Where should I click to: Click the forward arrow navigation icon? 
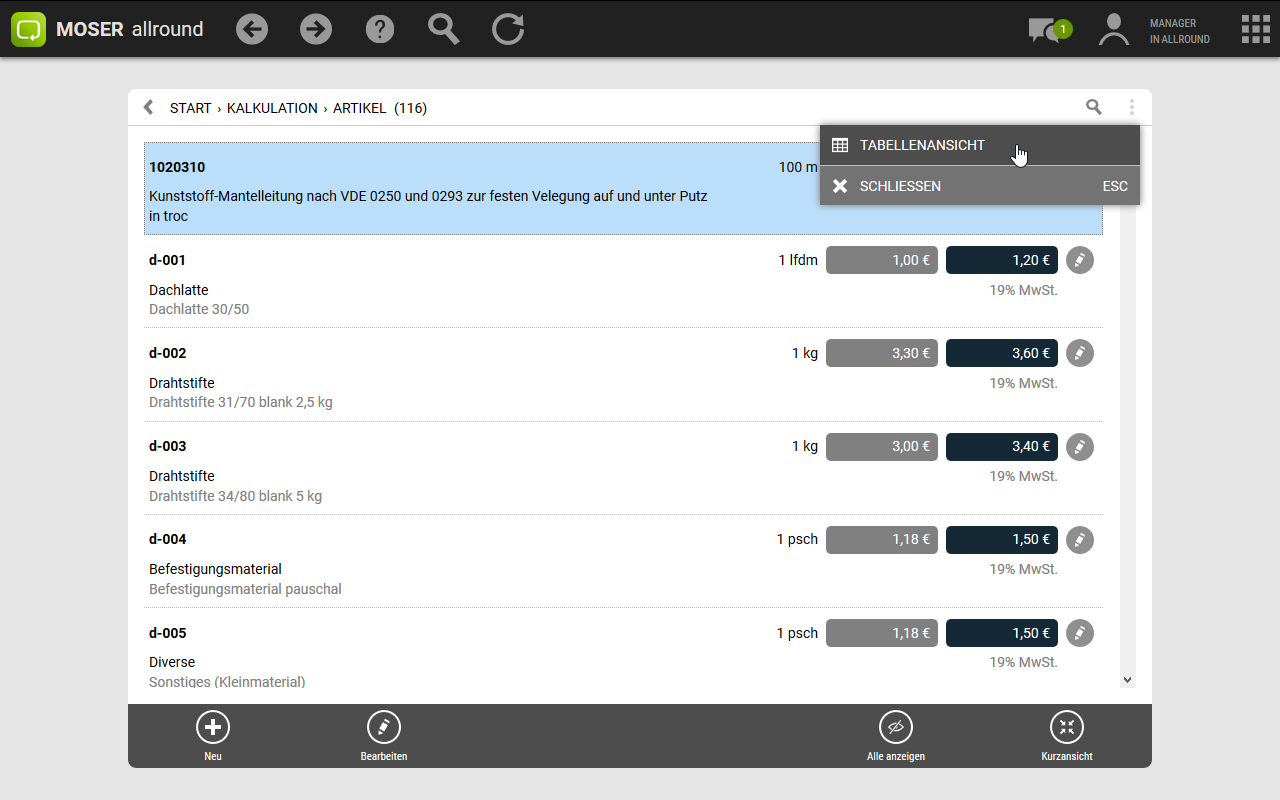pos(316,29)
